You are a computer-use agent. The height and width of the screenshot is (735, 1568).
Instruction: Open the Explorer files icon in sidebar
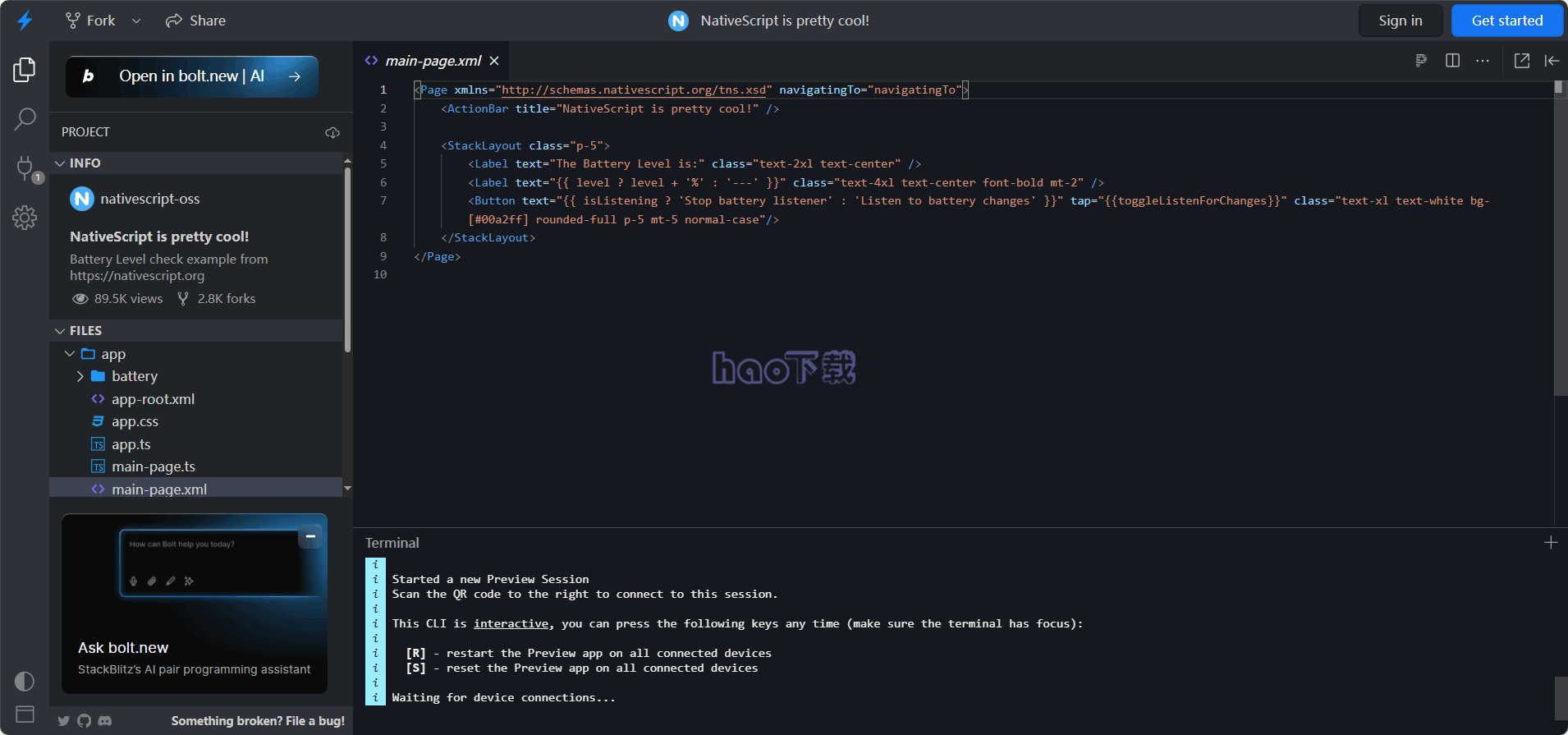[x=25, y=70]
